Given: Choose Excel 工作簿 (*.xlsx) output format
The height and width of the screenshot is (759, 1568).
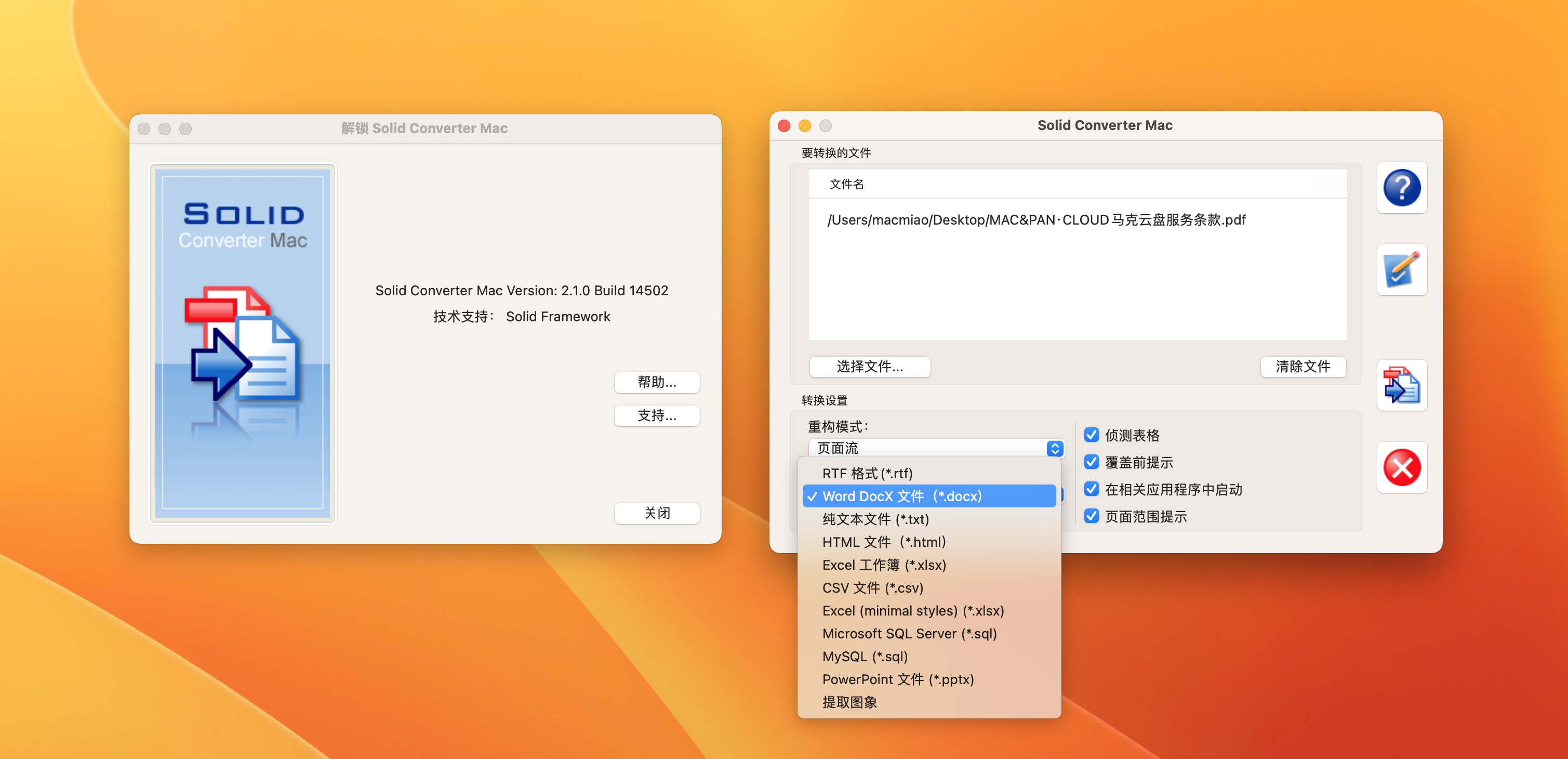Looking at the screenshot, I should click(884, 565).
